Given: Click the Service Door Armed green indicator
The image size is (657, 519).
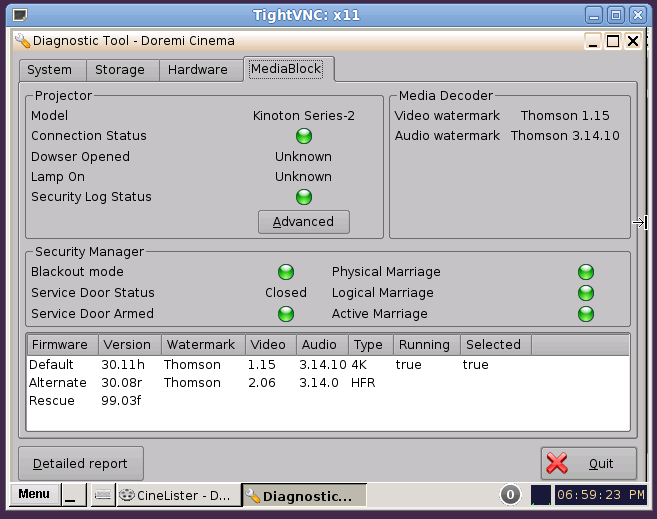Looking at the screenshot, I should (286, 314).
